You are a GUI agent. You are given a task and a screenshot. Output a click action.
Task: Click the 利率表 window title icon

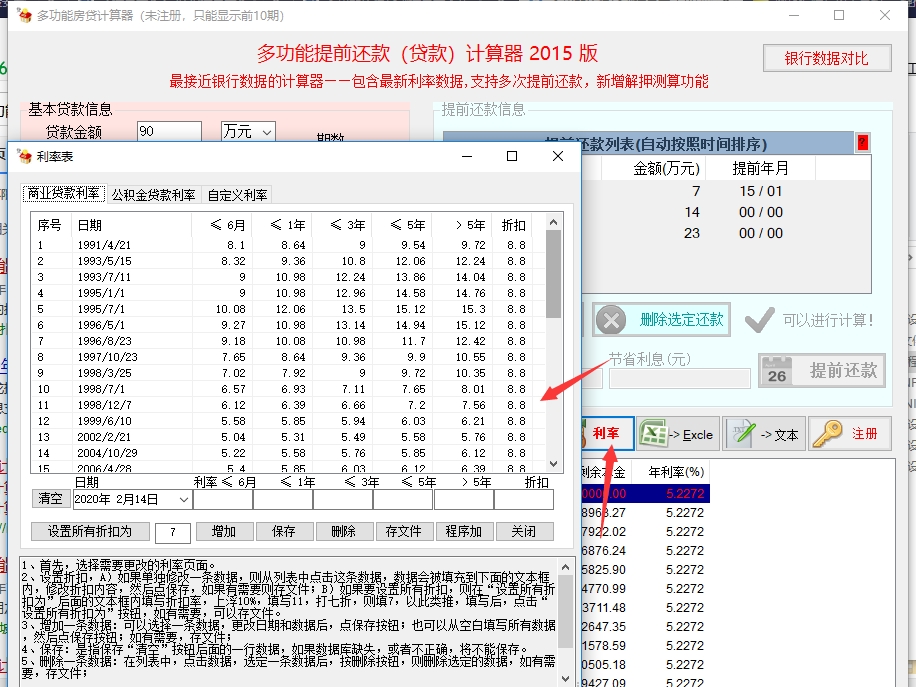coord(25,157)
